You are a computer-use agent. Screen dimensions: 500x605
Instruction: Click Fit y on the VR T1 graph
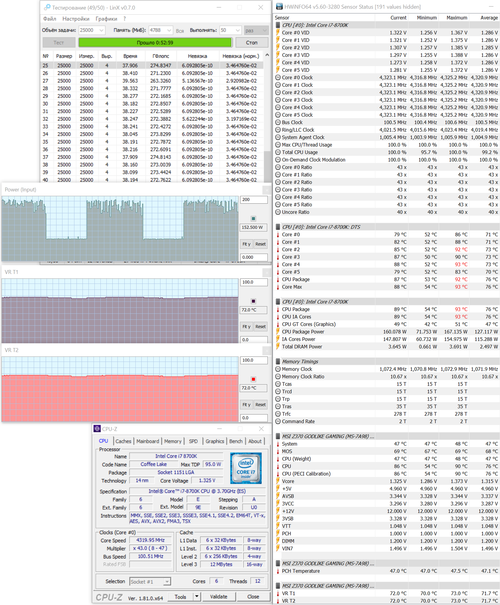click(247, 326)
